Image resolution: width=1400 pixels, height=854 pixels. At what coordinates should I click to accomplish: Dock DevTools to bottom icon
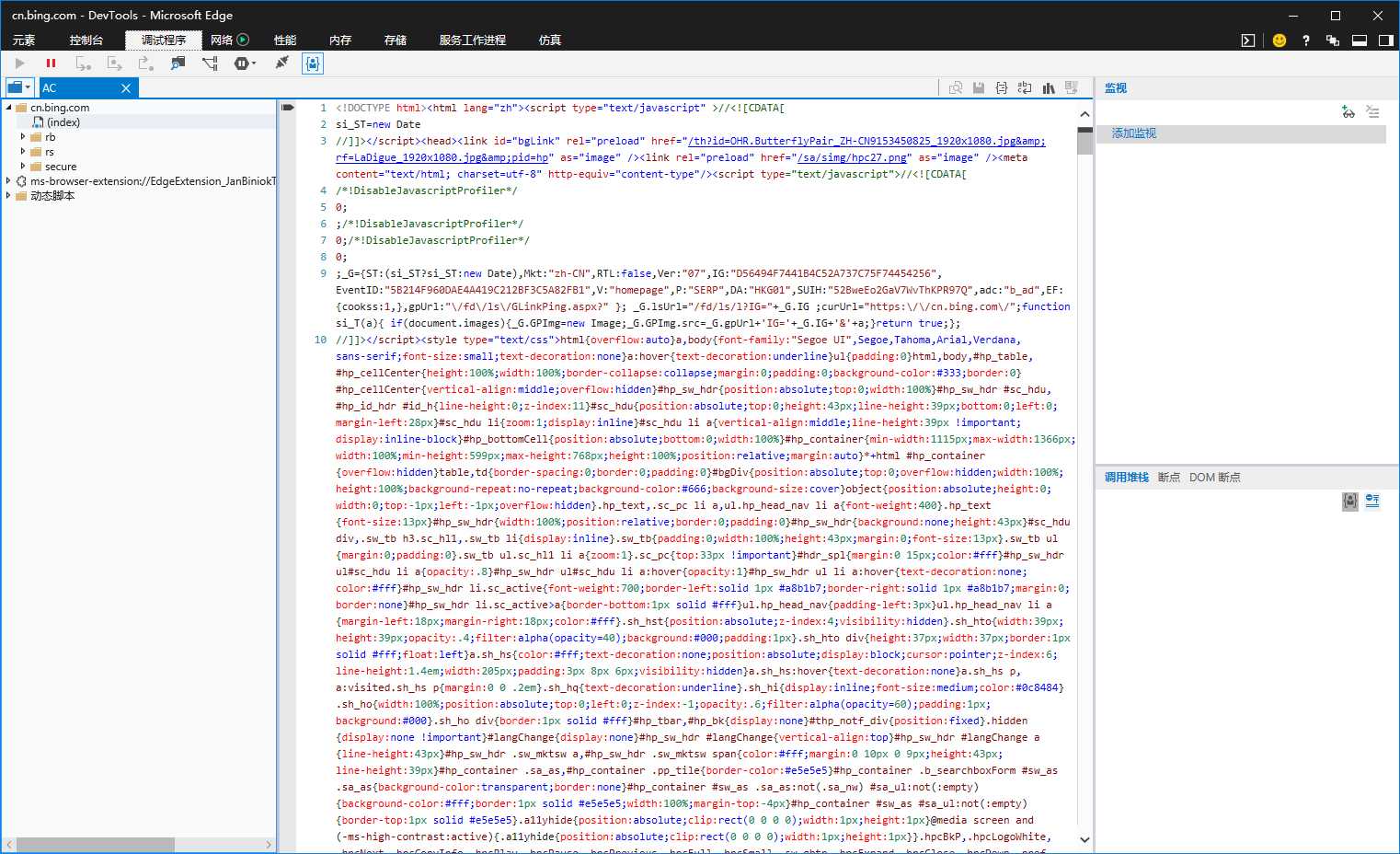(1360, 40)
